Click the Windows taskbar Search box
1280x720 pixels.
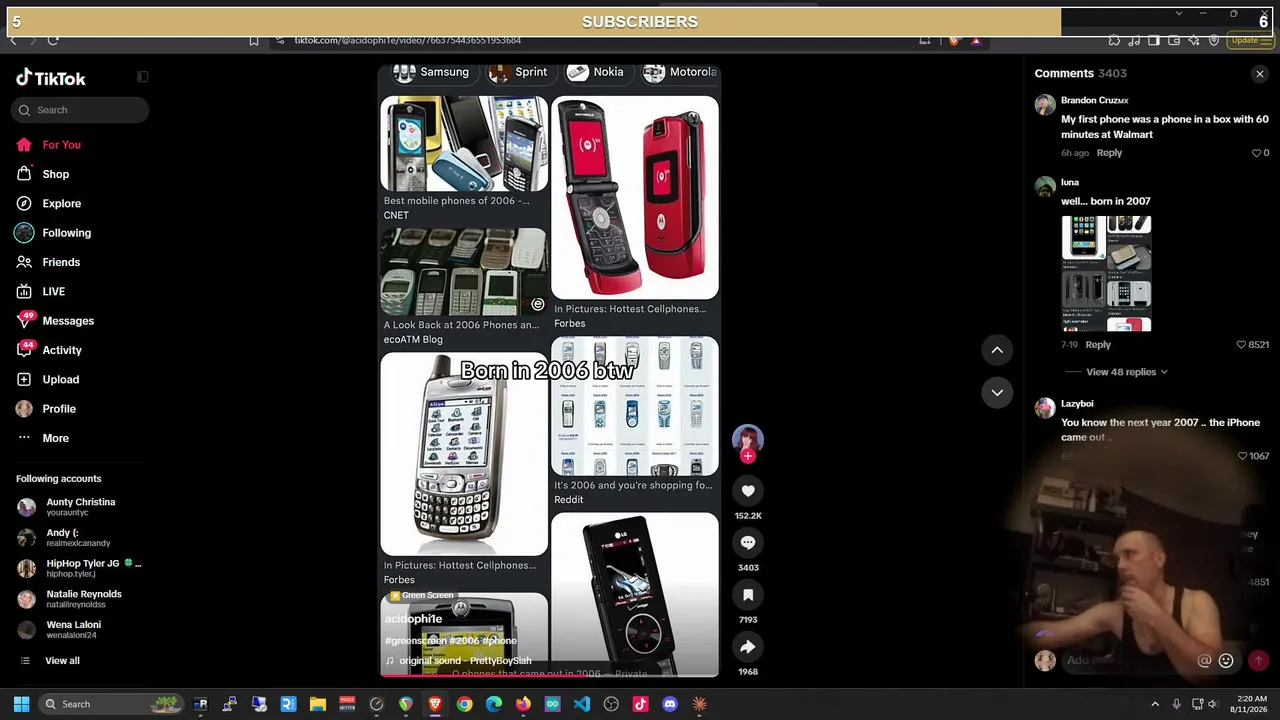click(x=112, y=704)
